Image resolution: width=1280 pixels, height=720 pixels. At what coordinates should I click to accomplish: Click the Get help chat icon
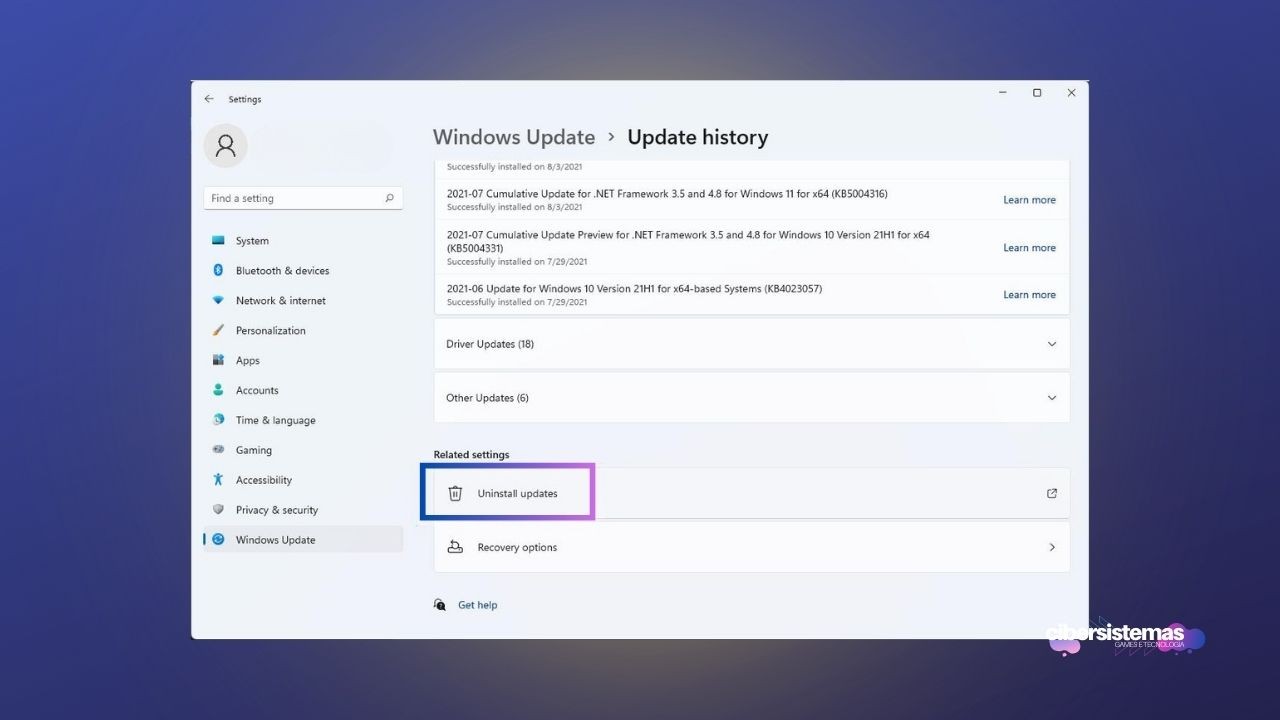point(440,605)
